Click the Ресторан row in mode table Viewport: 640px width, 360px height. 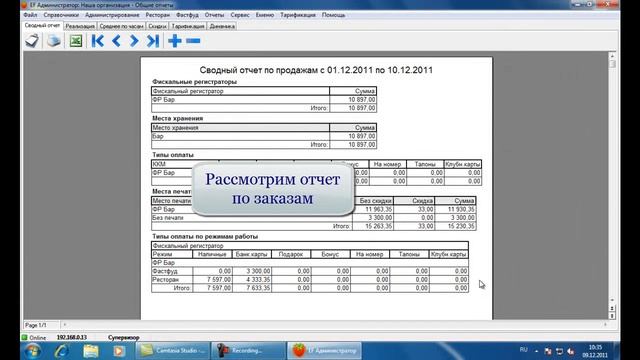(x=310, y=280)
